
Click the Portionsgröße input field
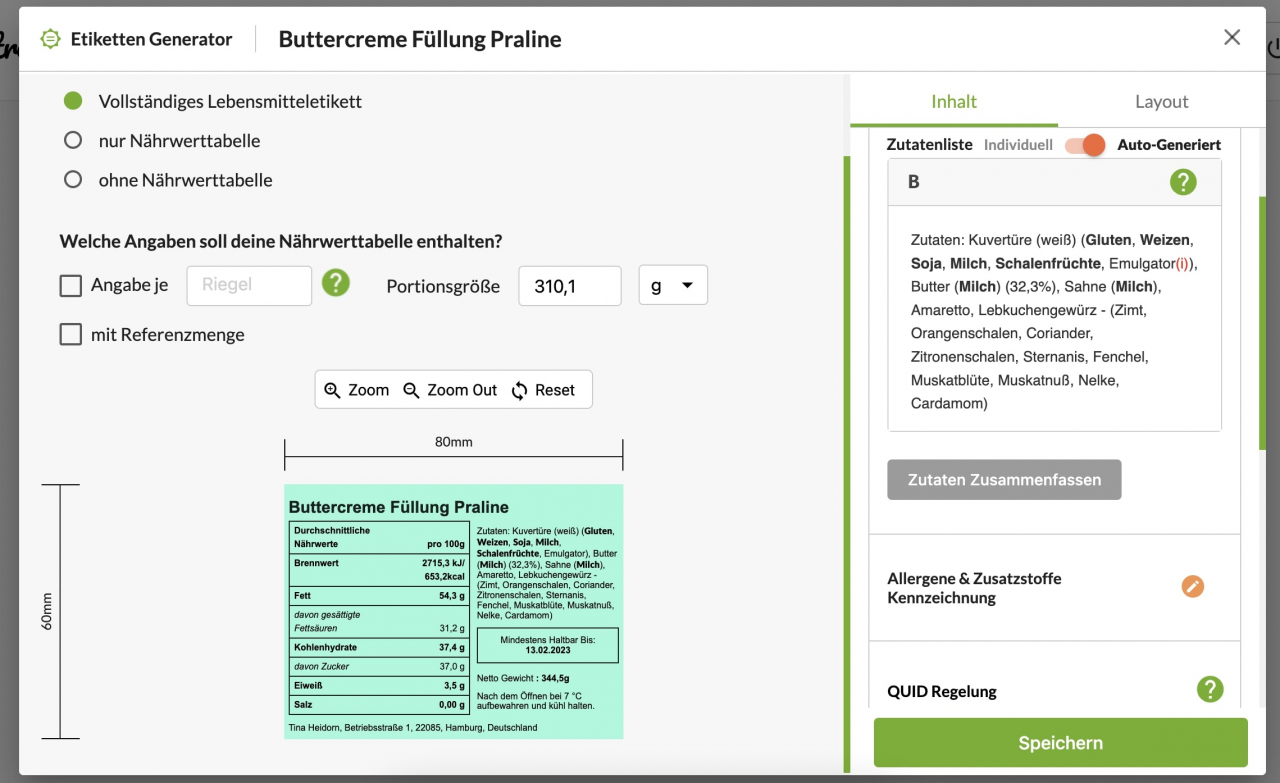(x=569, y=286)
